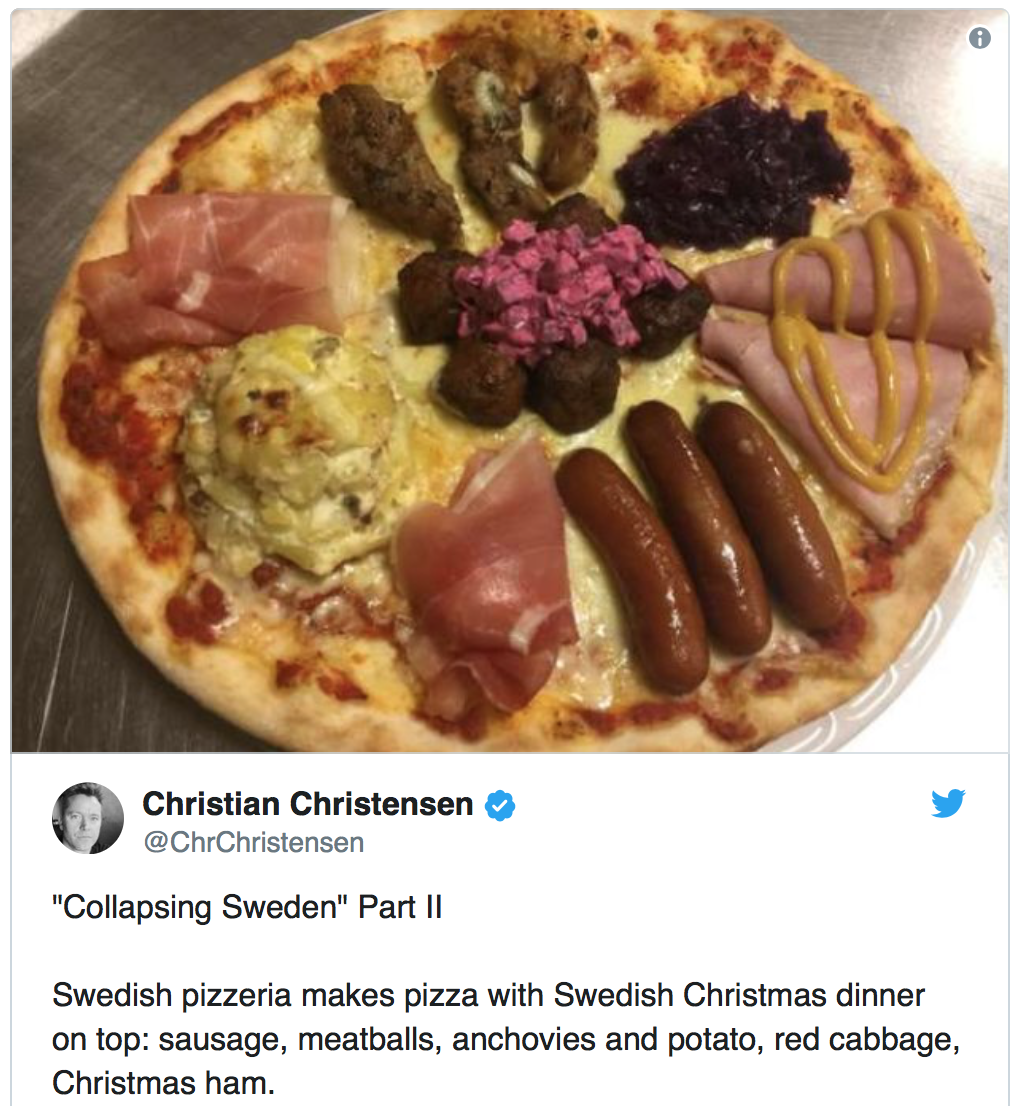Viewport: 1010px width, 1106px height.
Task: Click the "Collapsing Sweden" Part II text
Action: coord(247,907)
